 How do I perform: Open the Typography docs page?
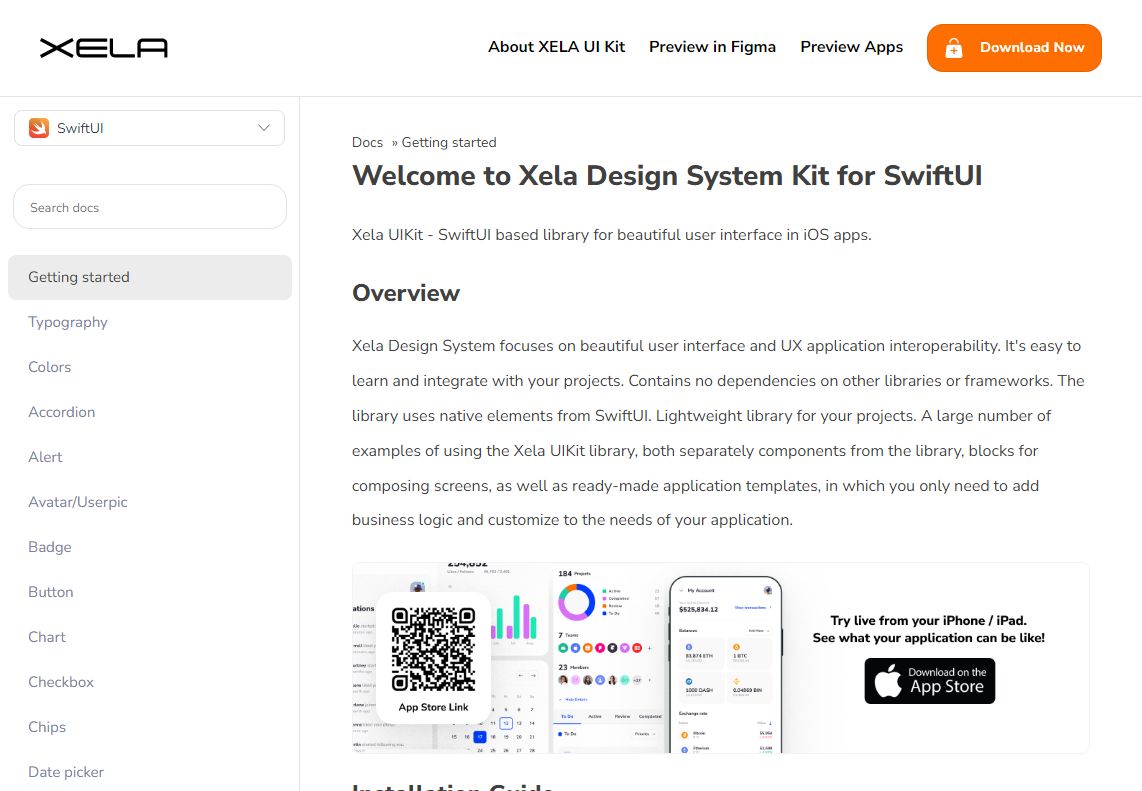pos(68,322)
